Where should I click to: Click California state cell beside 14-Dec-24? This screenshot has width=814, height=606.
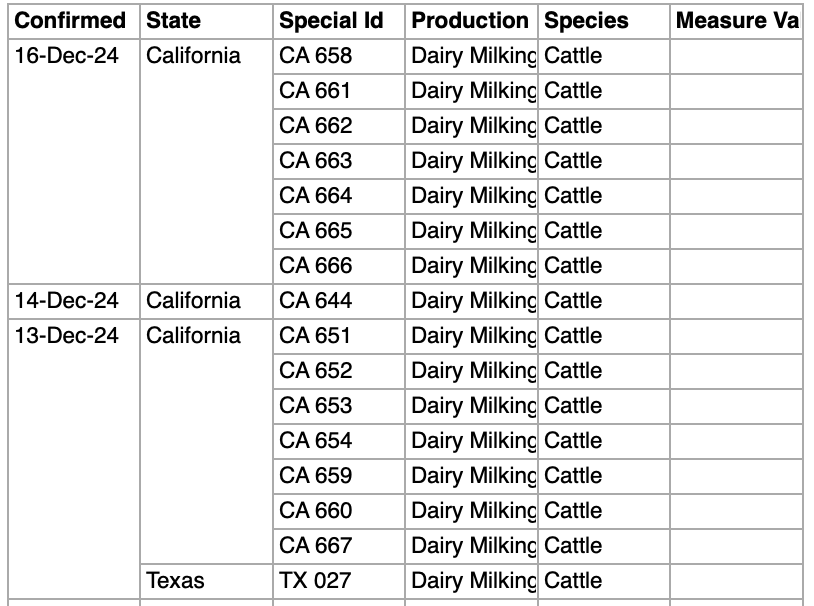tap(194, 301)
